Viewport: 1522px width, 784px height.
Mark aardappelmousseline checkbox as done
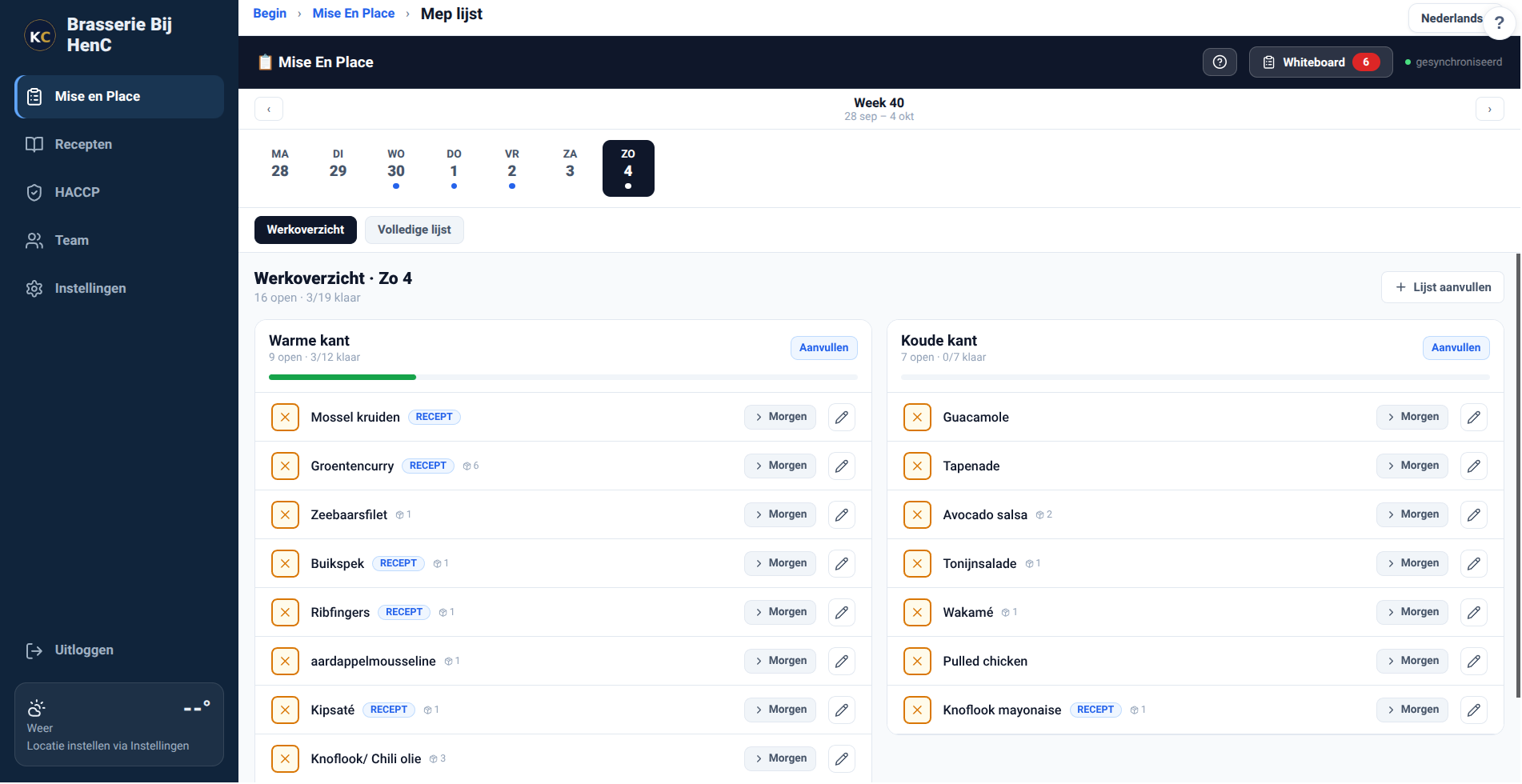(285, 661)
